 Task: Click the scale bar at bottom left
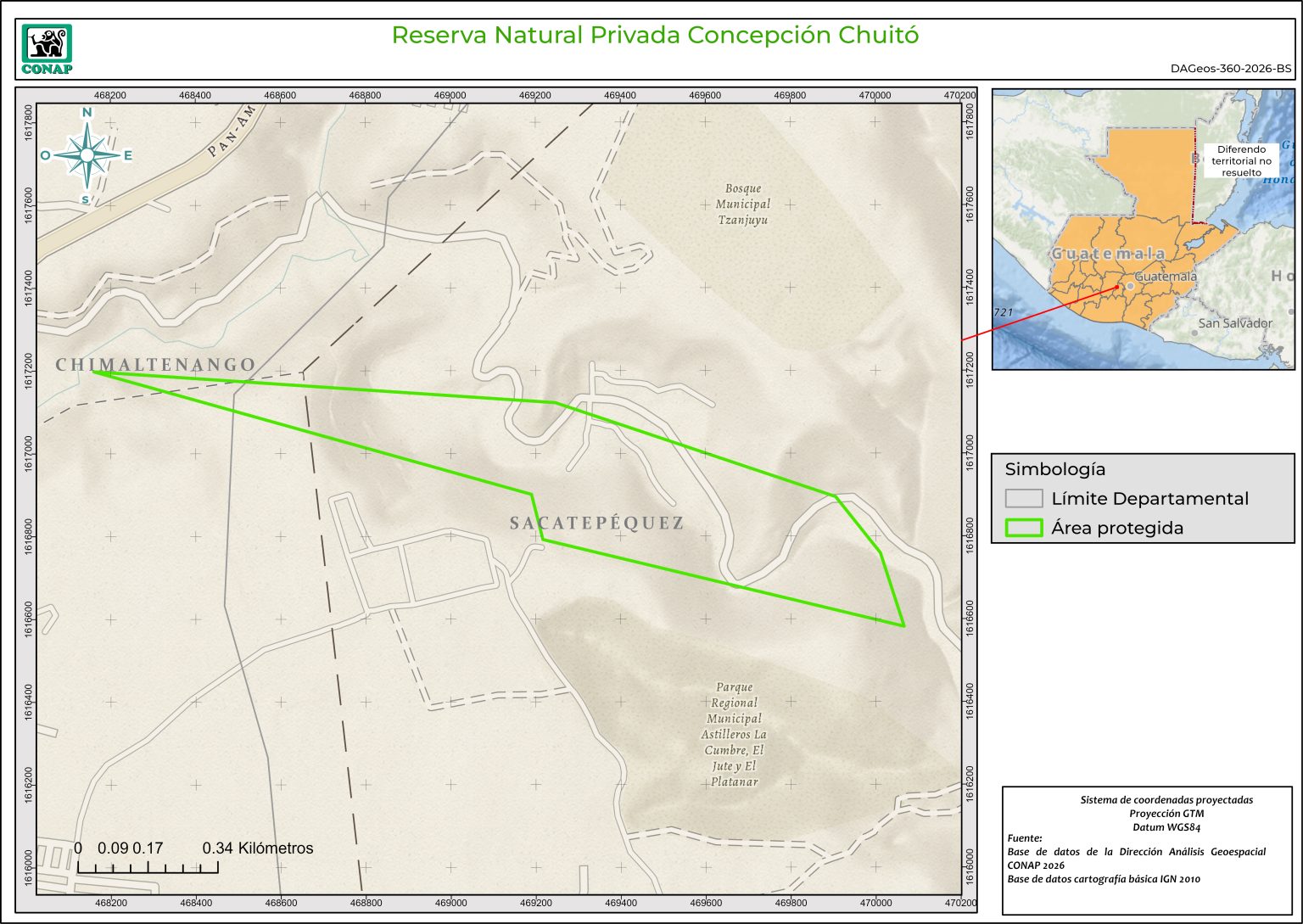148,867
